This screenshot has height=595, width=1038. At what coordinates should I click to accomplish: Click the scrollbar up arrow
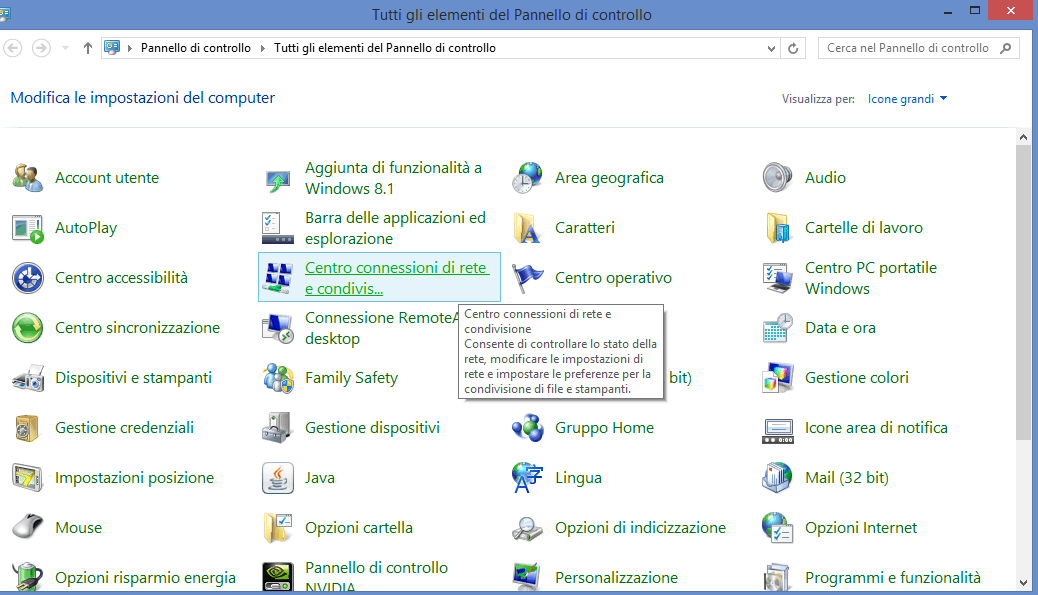[x=1023, y=137]
